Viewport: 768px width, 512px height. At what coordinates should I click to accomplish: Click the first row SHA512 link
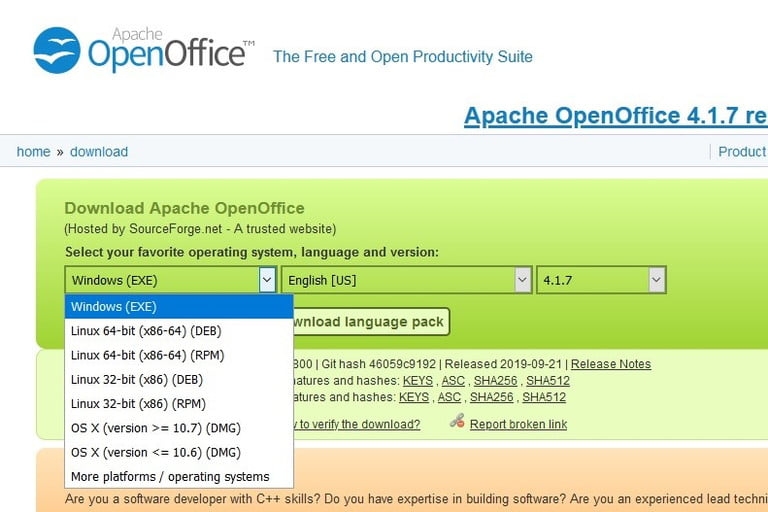coord(548,381)
